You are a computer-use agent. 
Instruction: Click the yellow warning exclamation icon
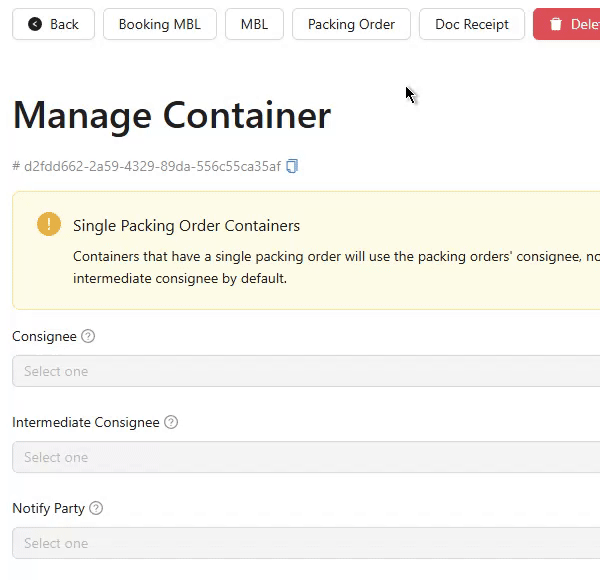click(x=49, y=224)
